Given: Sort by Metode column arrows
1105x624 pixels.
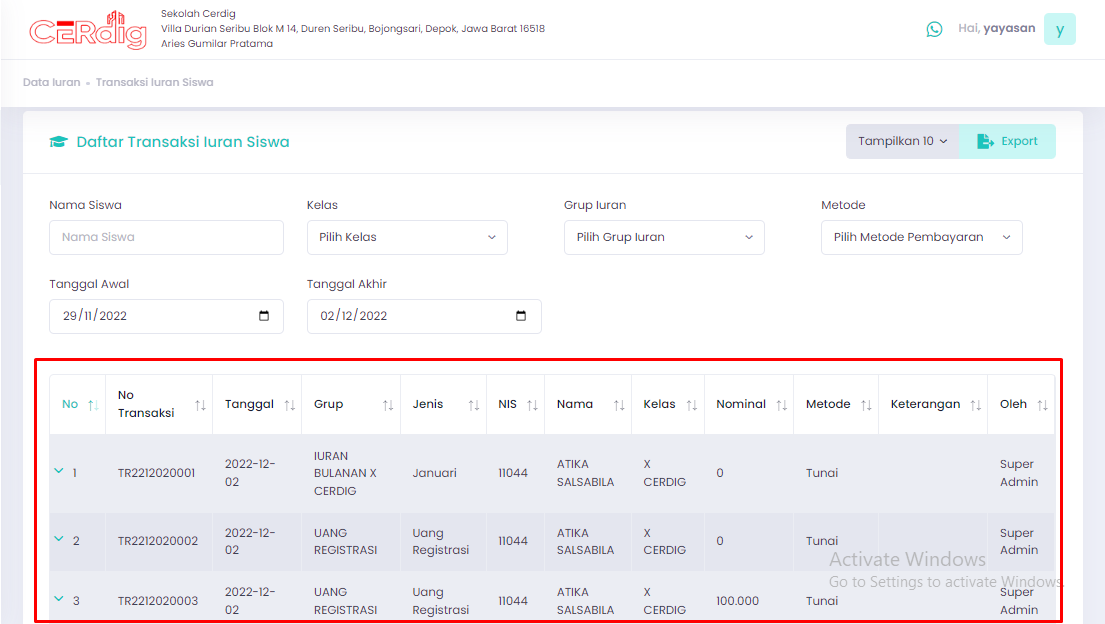Looking at the screenshot, I should pos(866,405).
